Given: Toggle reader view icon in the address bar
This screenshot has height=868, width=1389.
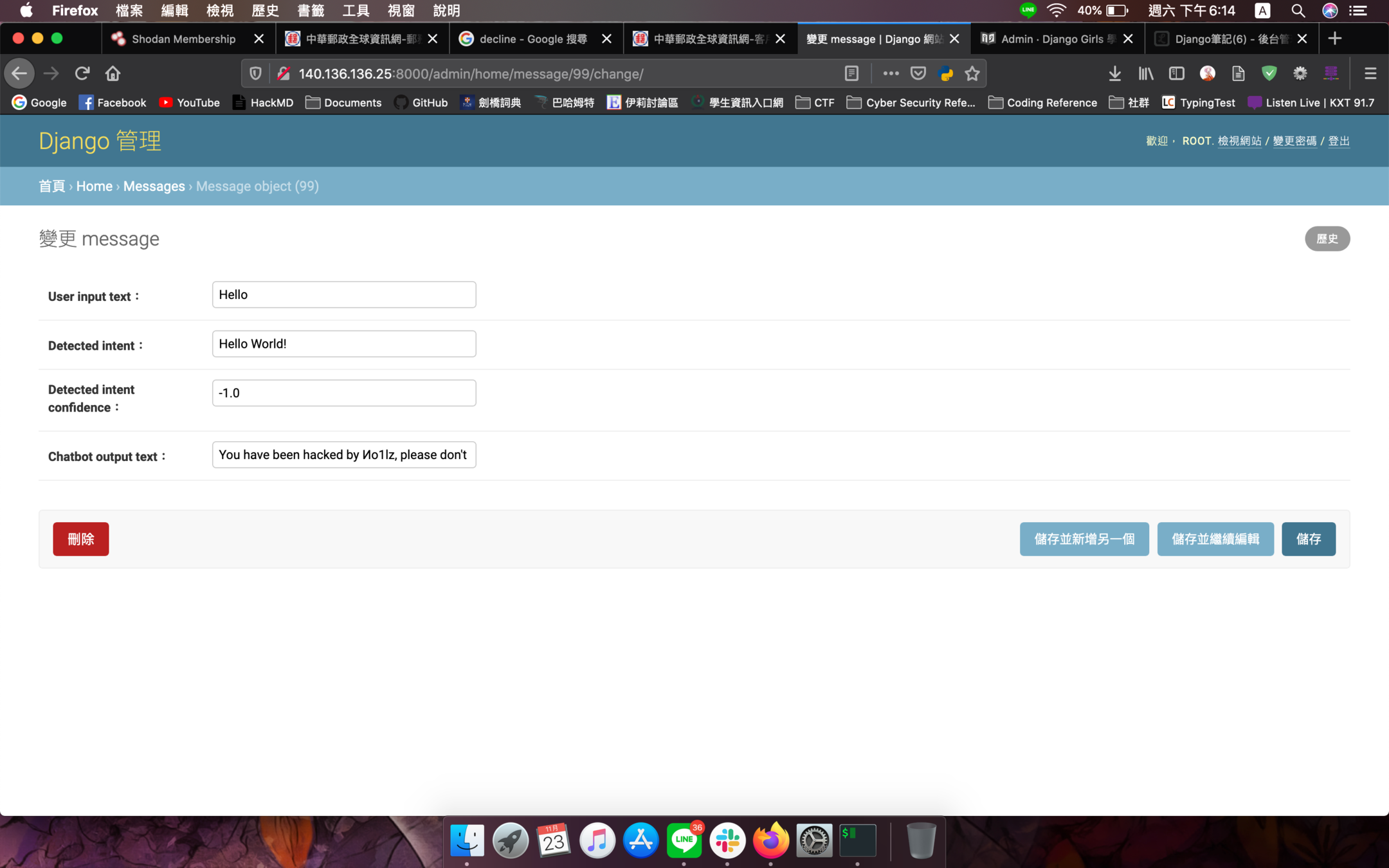Looking at the screenshot, I should (851, 73).
